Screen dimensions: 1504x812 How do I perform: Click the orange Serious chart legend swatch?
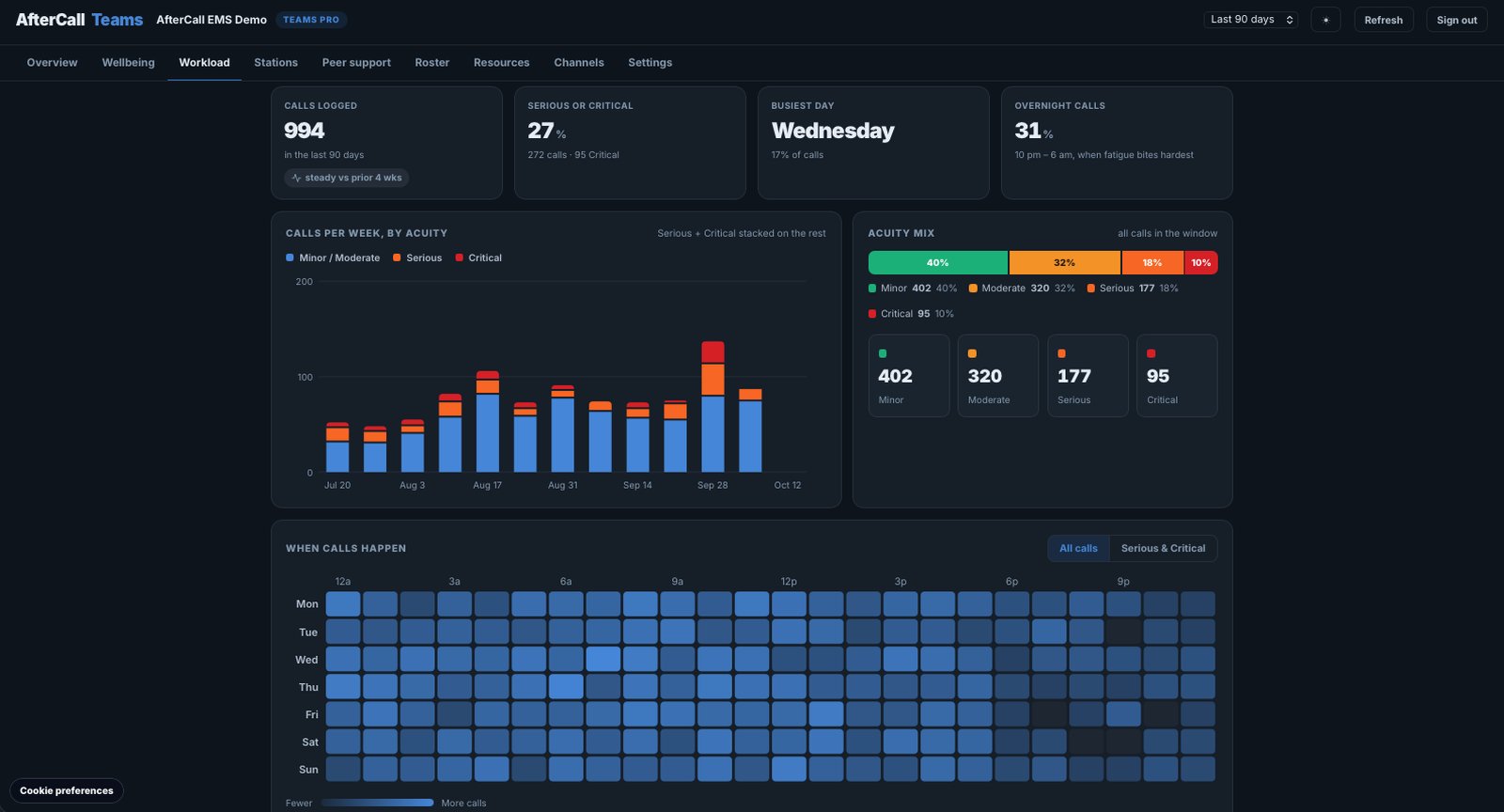pos(397,258)
